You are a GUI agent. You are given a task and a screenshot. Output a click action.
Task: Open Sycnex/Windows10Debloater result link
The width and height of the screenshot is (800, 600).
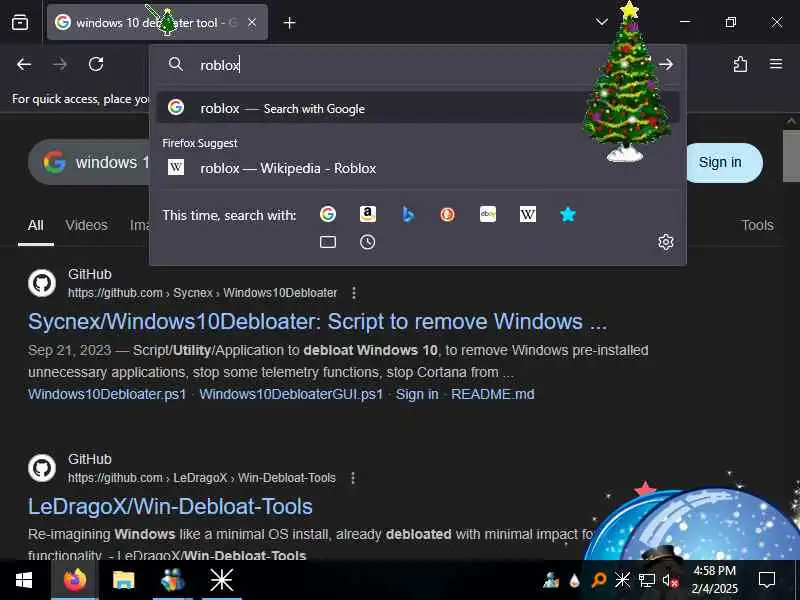click(317, 322)
